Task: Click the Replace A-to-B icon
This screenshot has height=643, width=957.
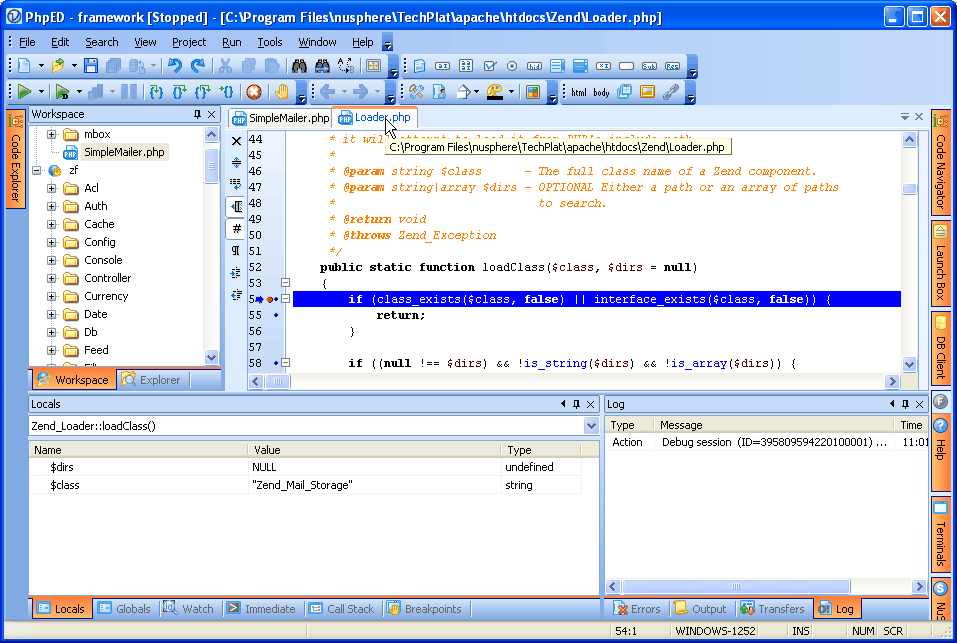Action: pyautogui.click(x=345, y=66)
